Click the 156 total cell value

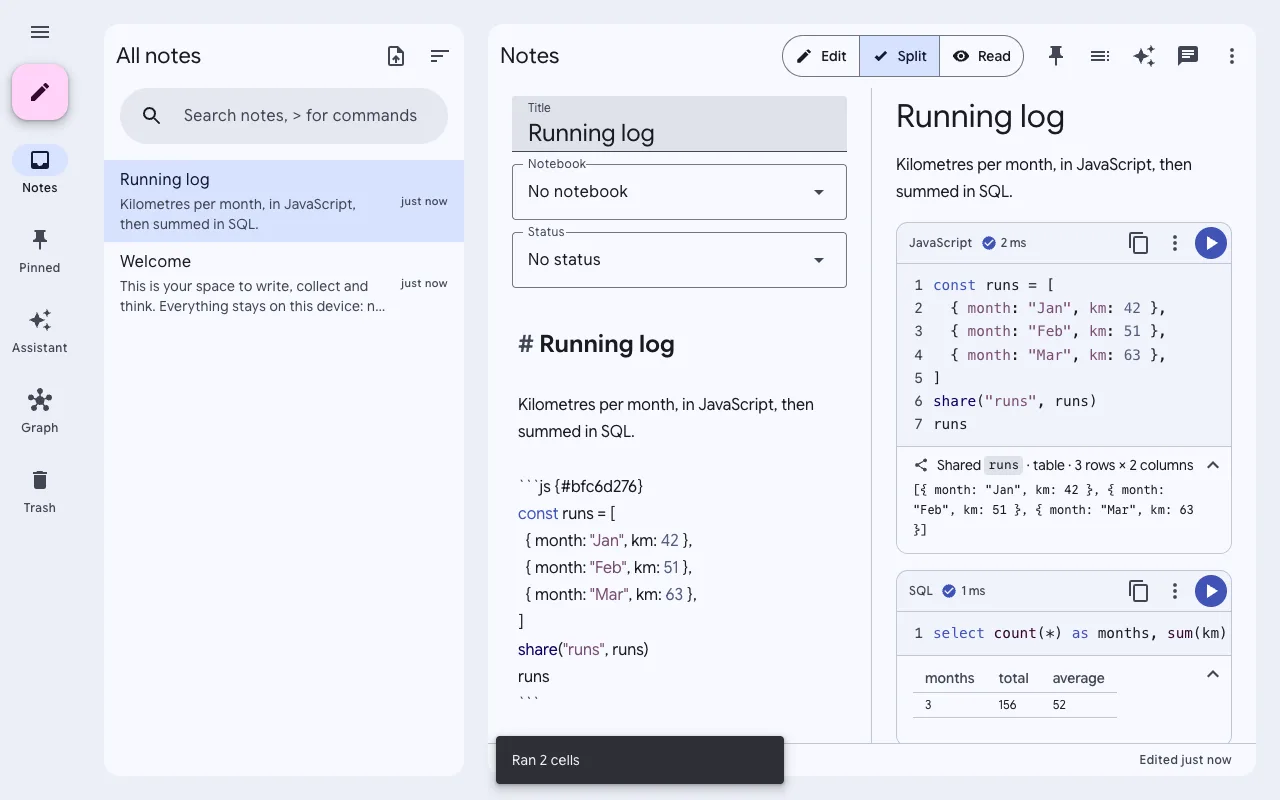pos(1007,705)
